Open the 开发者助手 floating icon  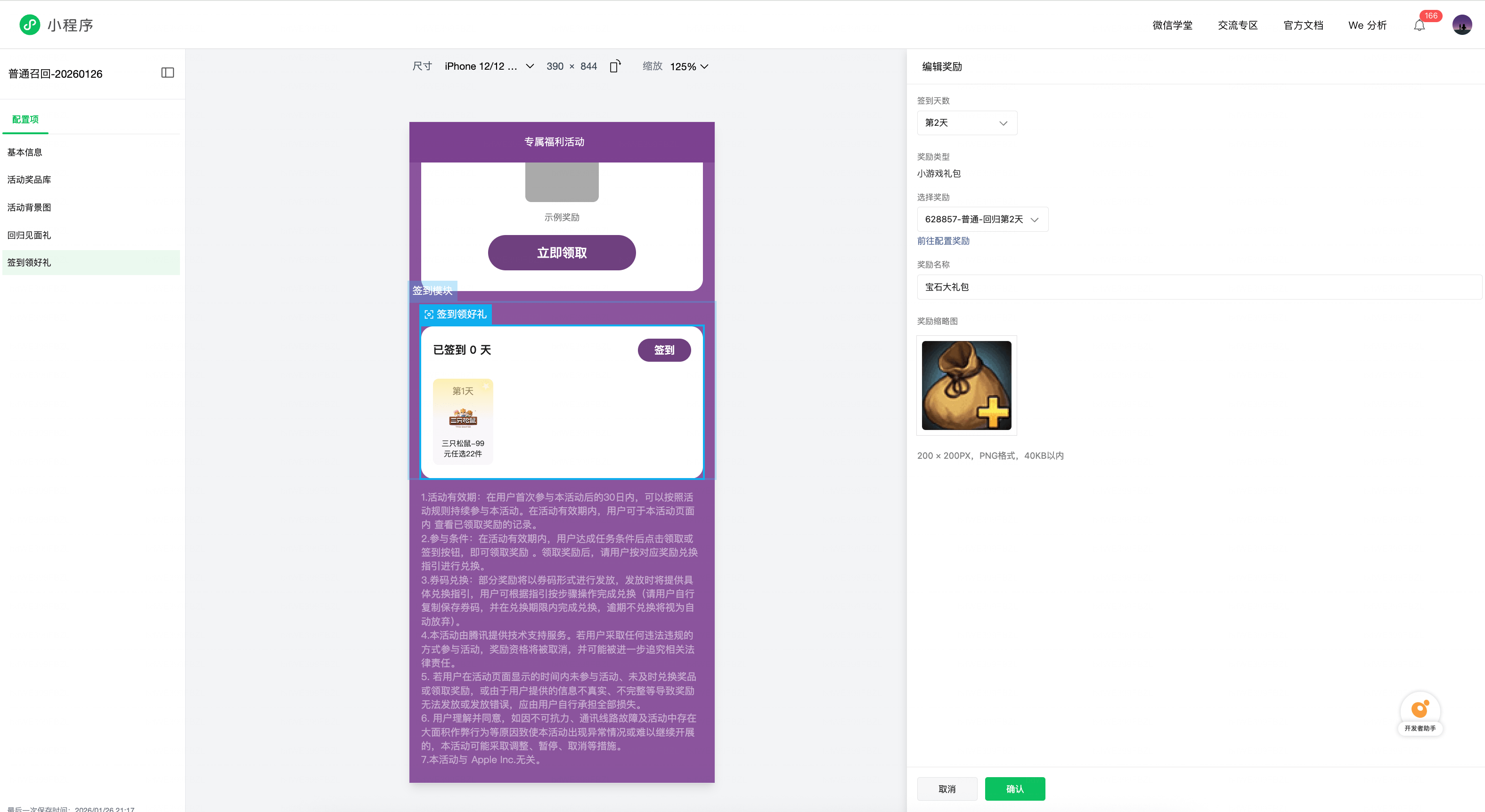point(1420,710)
